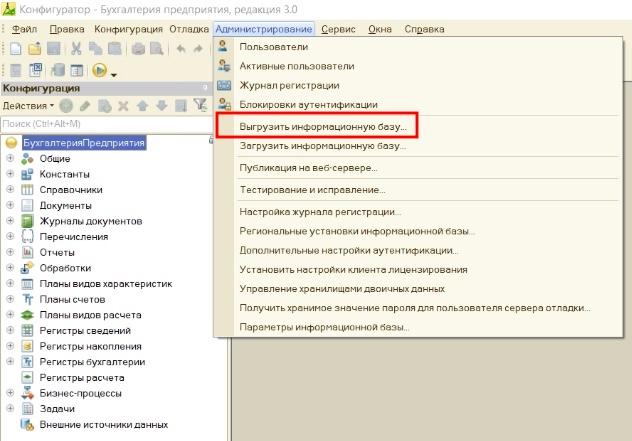This screenshot has height=441, width=632.
Task: Expand the Бизнес-процессы tree node
Action: pyautogui.click(x=10, y=393)
